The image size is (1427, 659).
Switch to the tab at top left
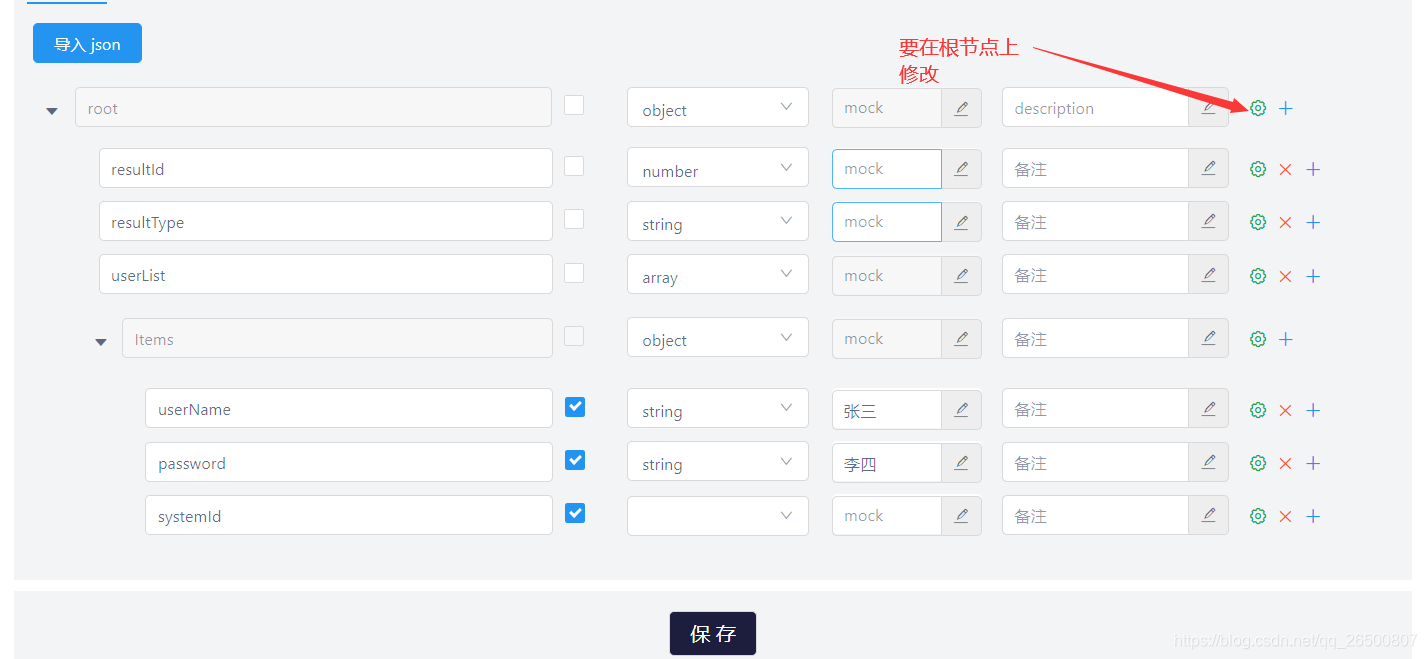coord(67,4)
